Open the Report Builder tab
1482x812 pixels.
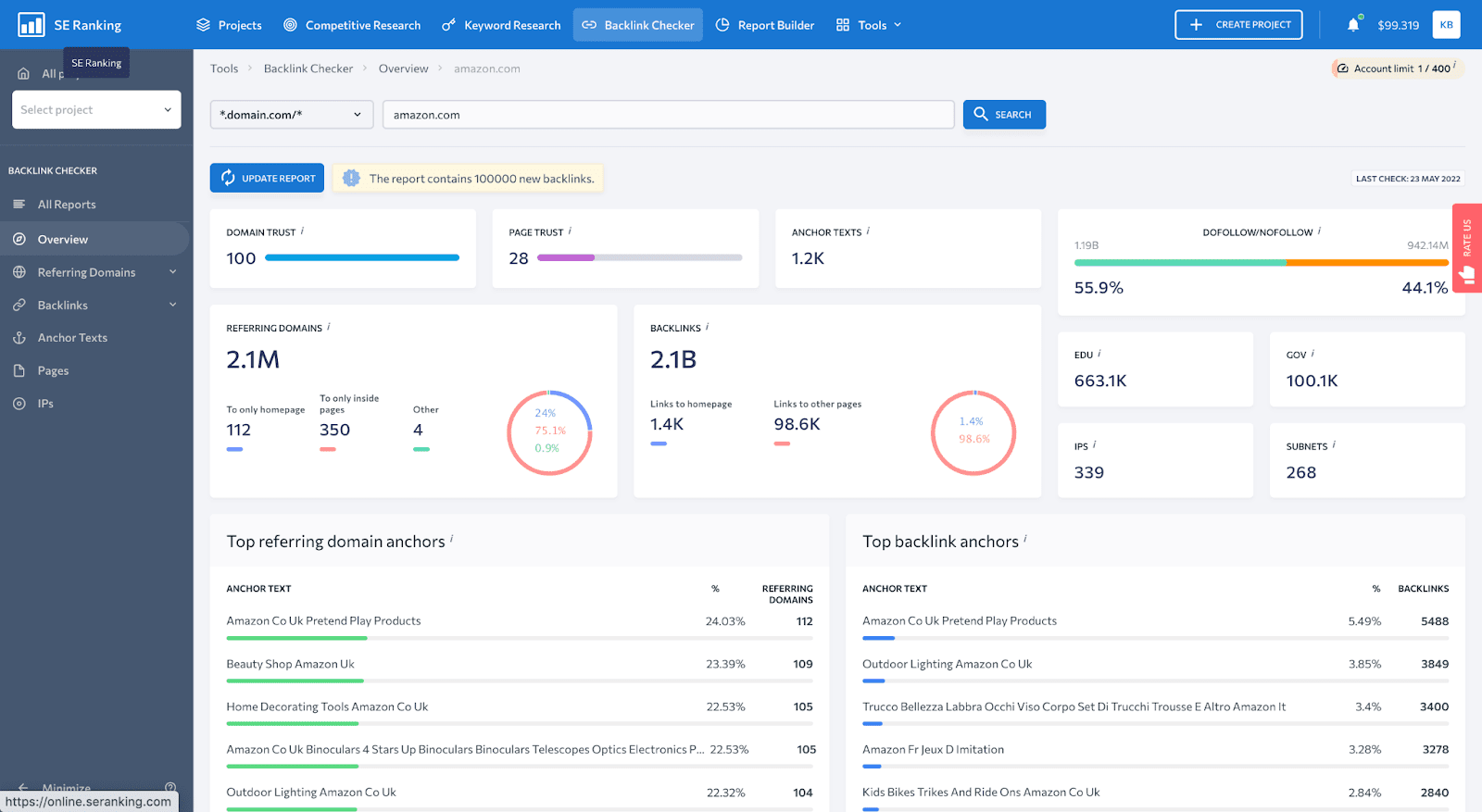765,25
